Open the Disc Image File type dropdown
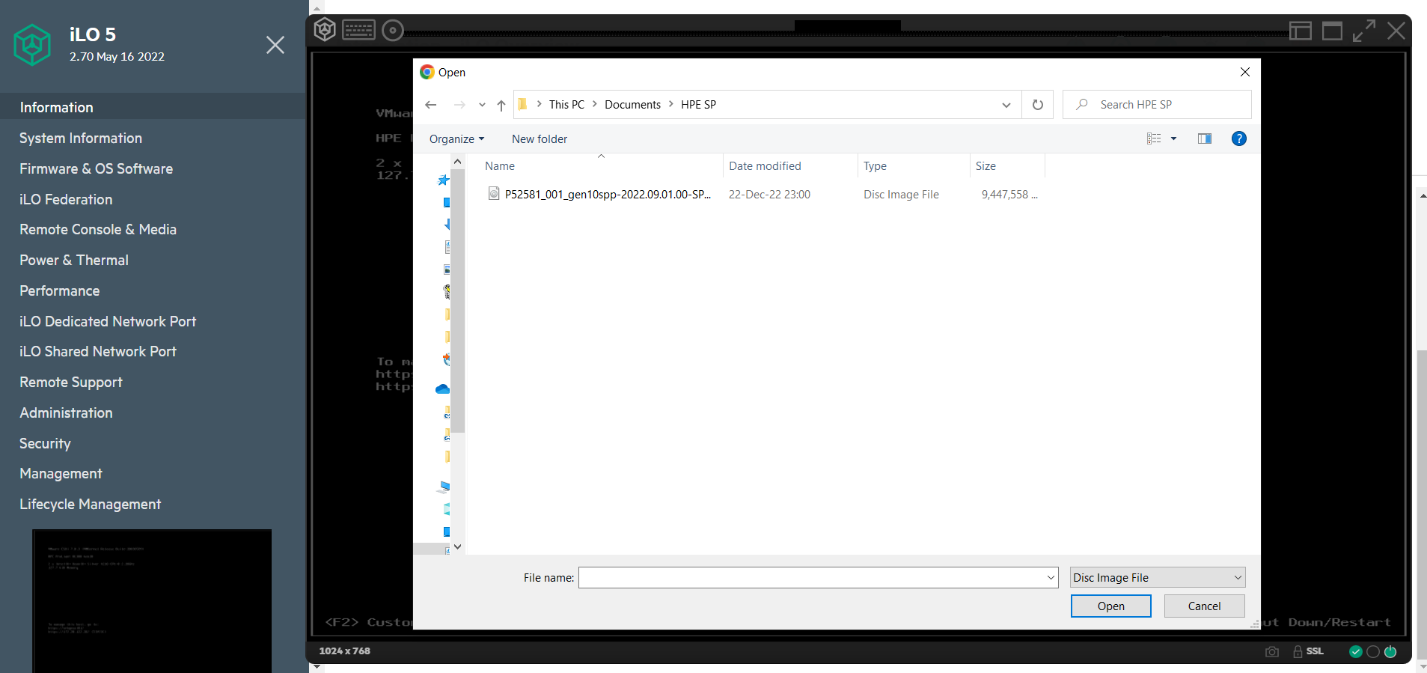This screenshot has width=1427, height=673. tap(1158, 578)
